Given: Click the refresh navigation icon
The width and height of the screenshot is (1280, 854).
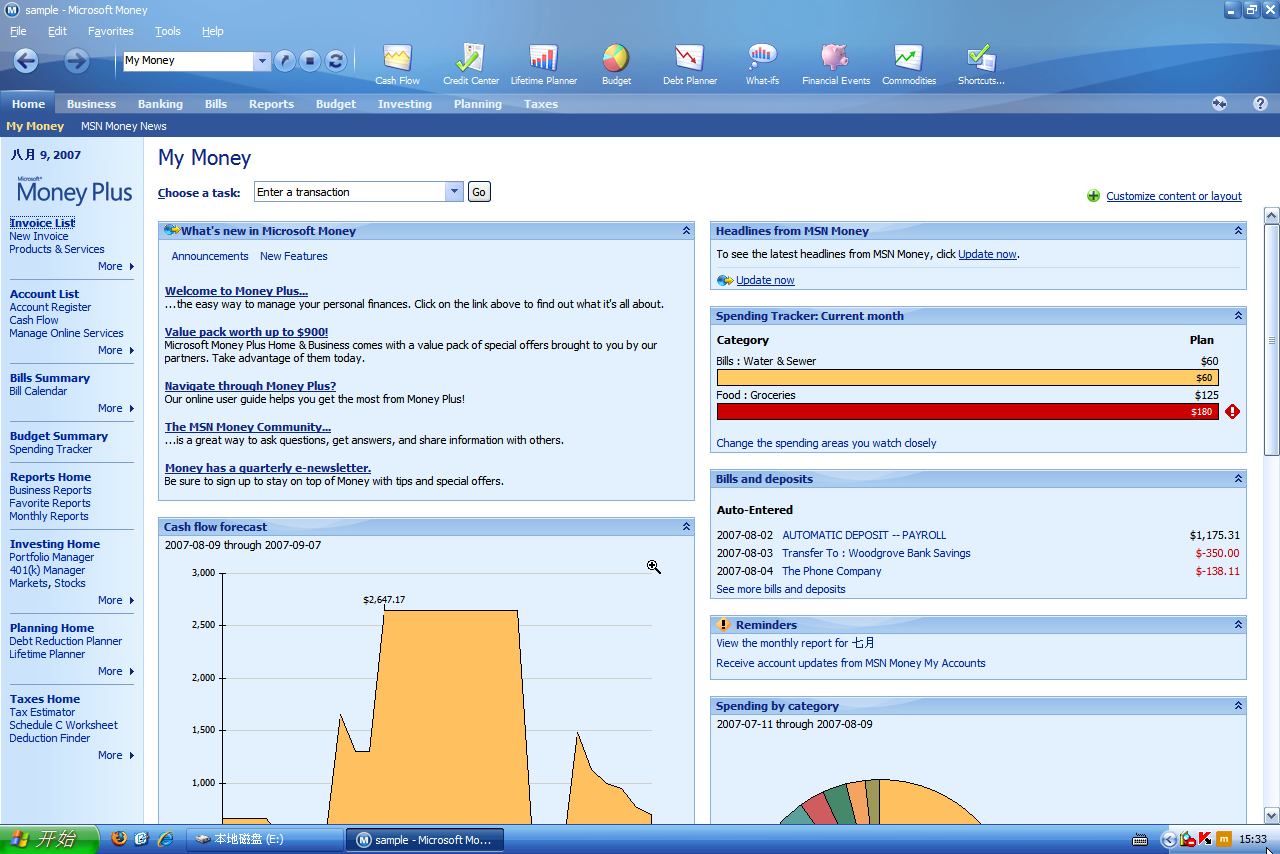Looking at the screenshot, I should click(x=335, y=60).
